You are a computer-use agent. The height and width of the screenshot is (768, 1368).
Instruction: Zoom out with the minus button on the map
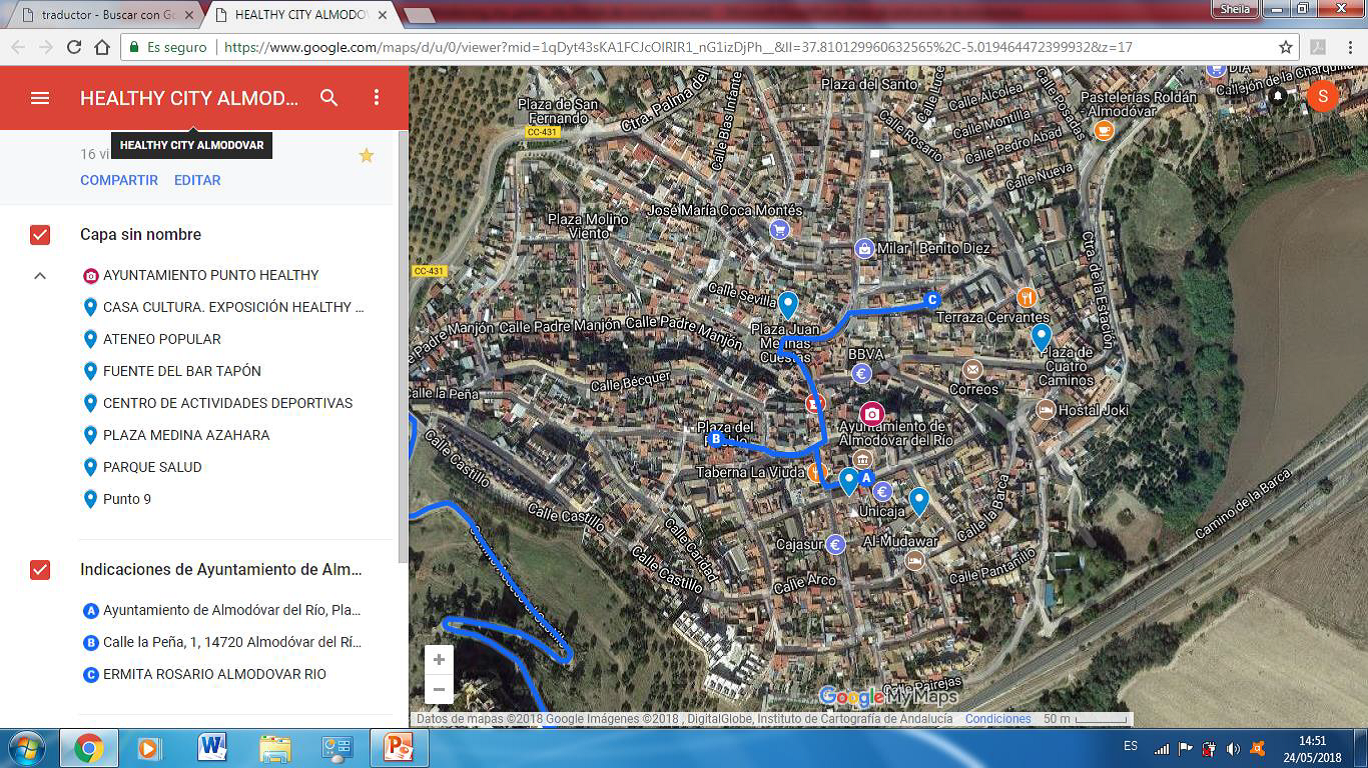tap(439, 690)
